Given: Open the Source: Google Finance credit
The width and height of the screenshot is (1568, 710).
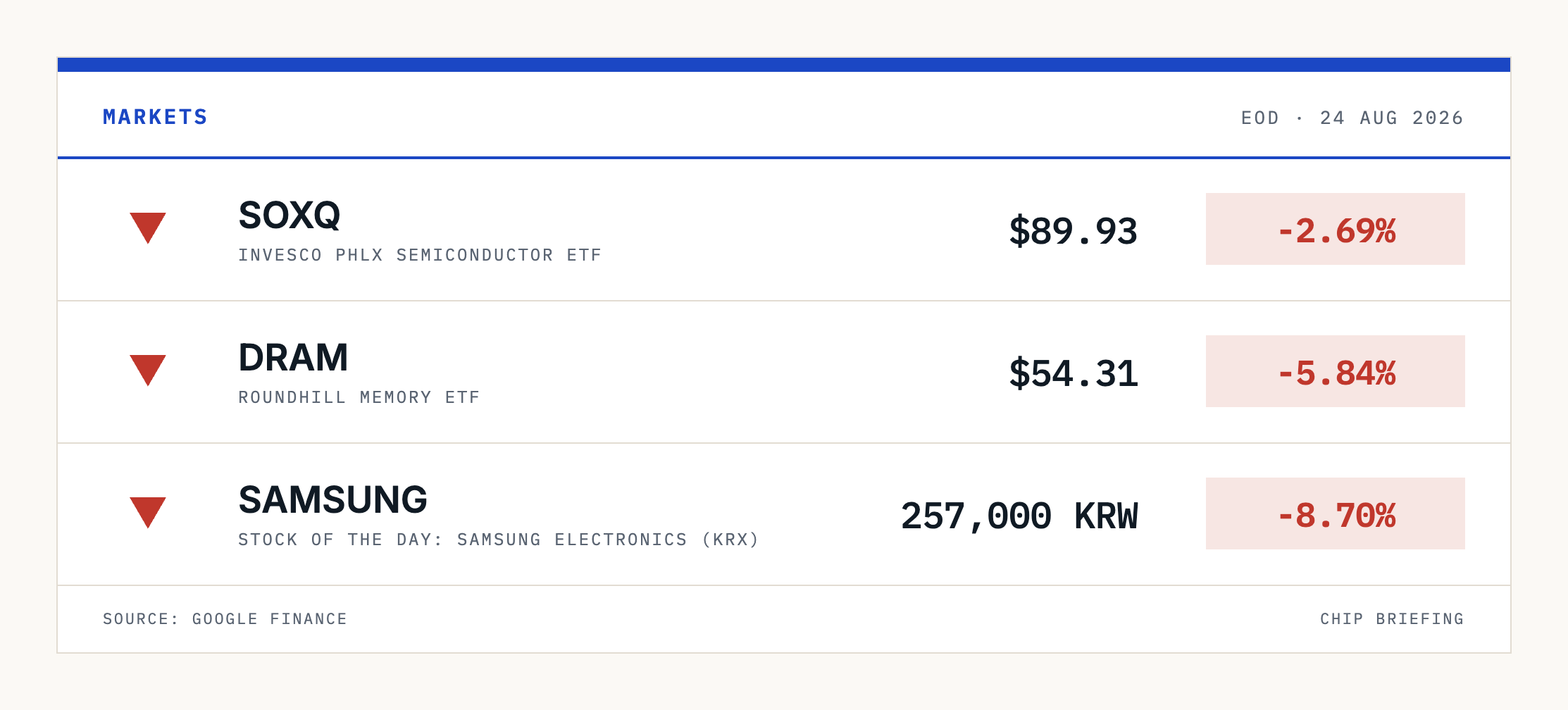Looking at the screenshot, I should pos(225,619).
